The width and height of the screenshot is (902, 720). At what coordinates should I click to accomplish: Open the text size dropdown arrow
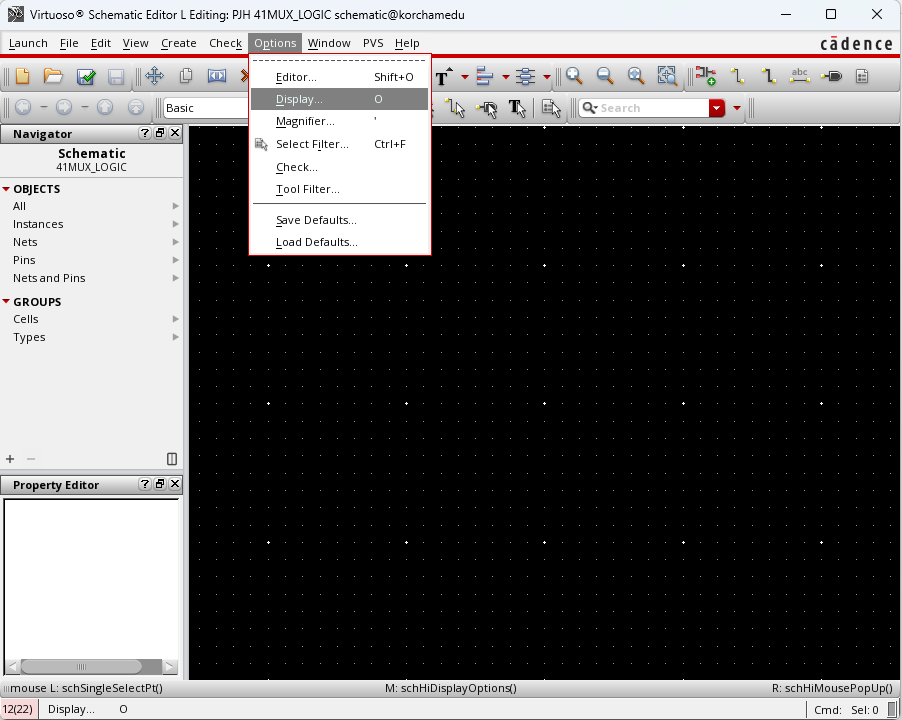pos(464,76)
